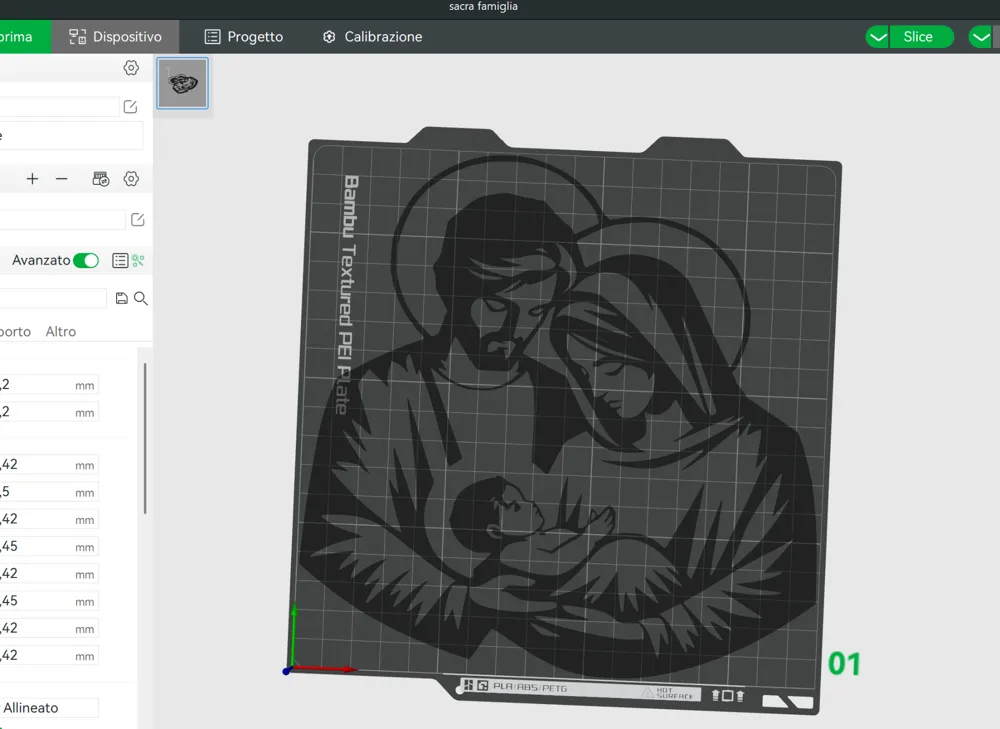
Task: Click the settings panel vertical scrollbar
Action: (145, 438)
